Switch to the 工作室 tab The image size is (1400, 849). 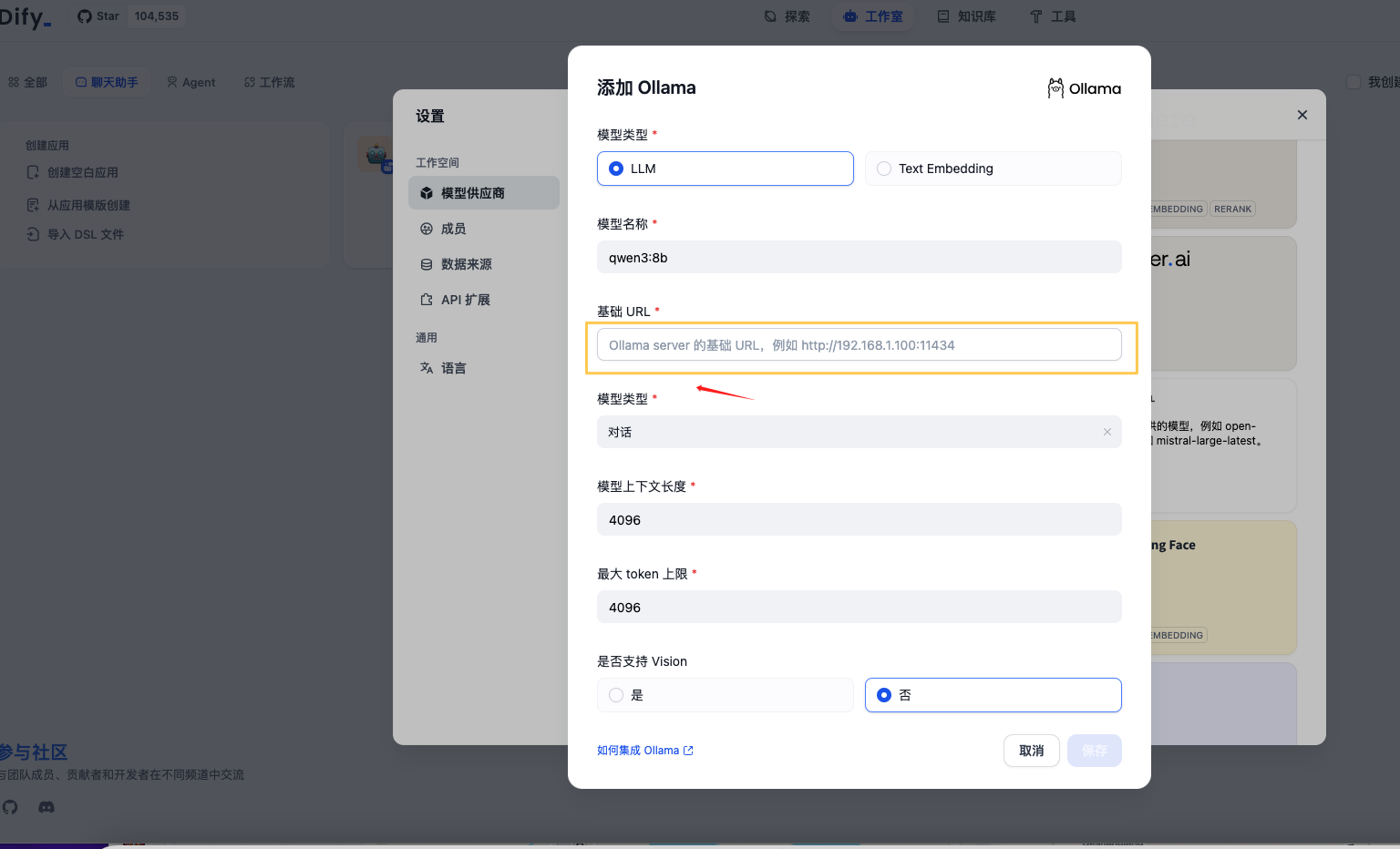tap(873, 16)
